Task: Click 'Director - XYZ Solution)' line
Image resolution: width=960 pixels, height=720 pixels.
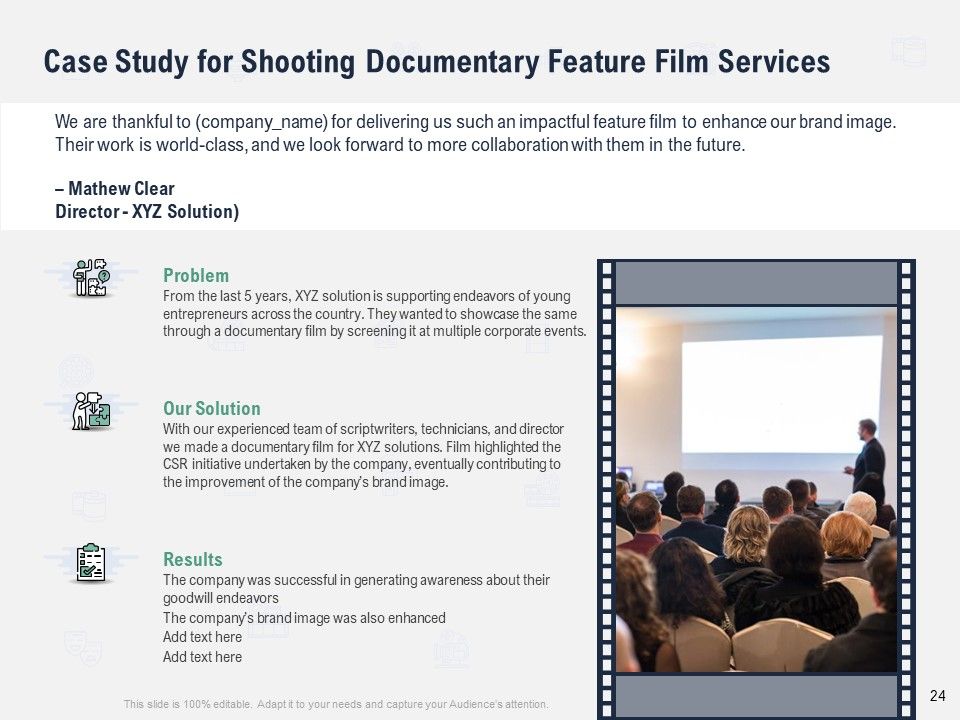Action: click(147, 211)
